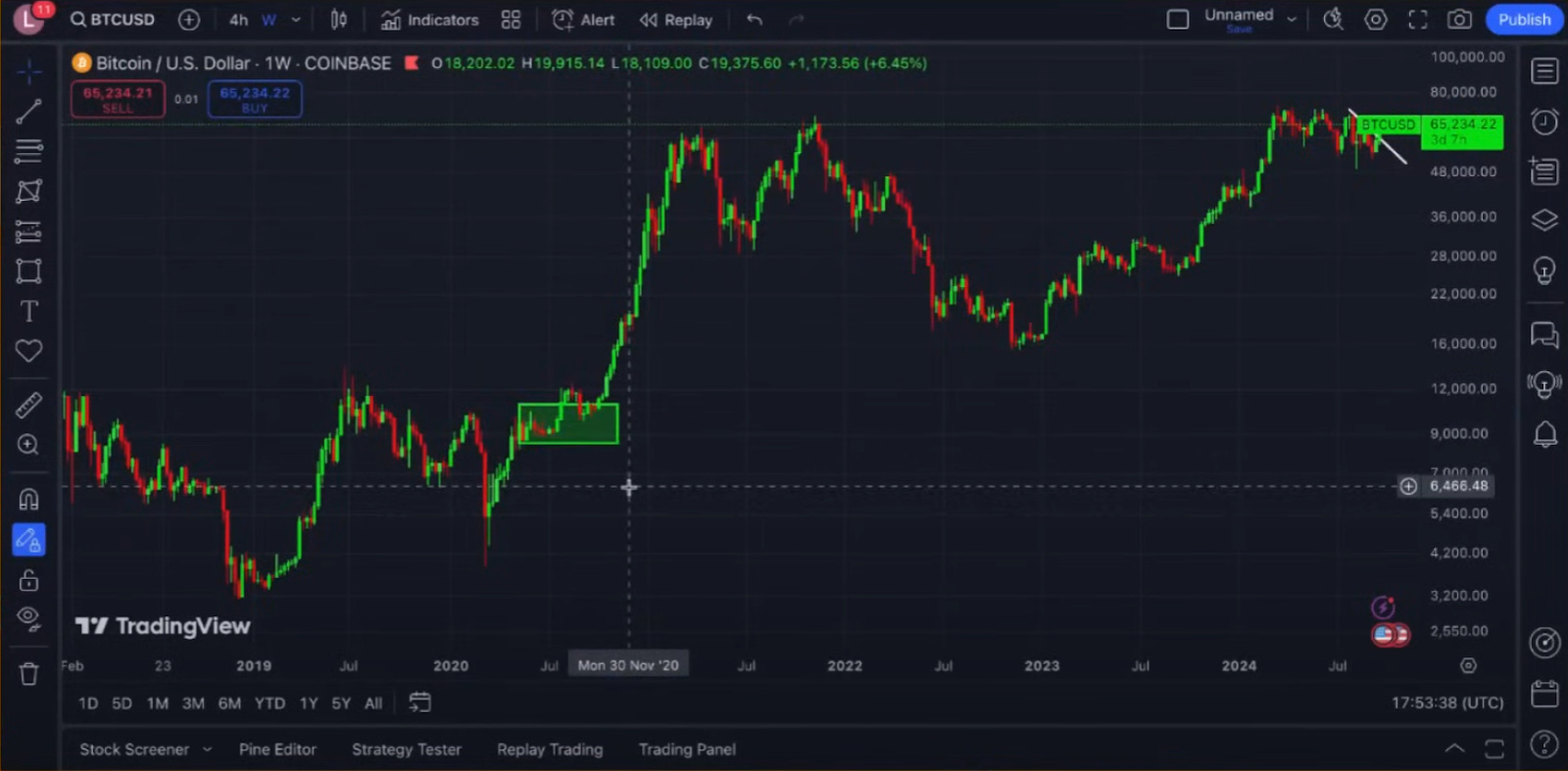
Task: Select the Text annotation tool
Action: coord(28,312)
